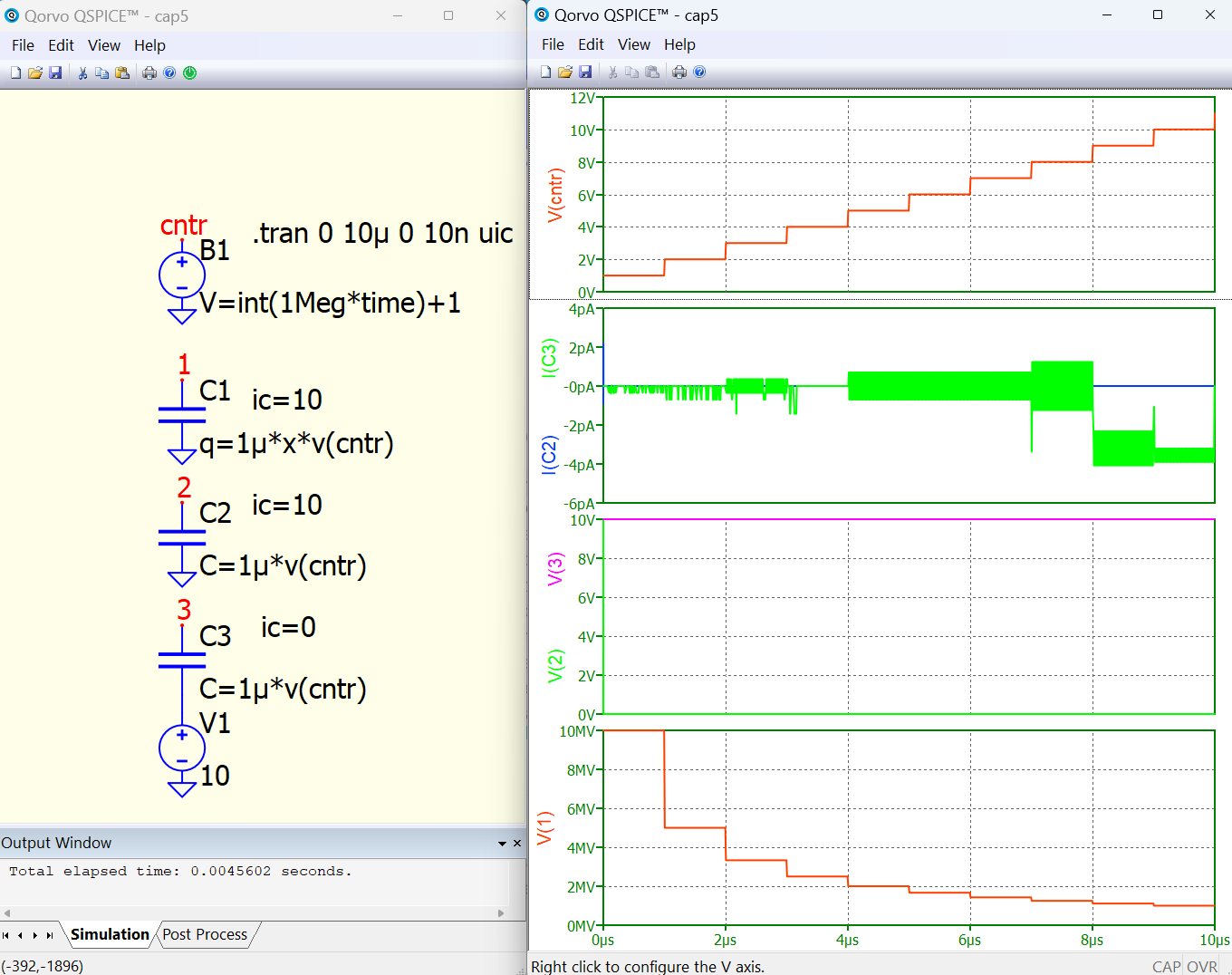Click first-tab navigation arrow at bottom
This screenshot has width=1232, height=975.
click(x=6, y=935)
